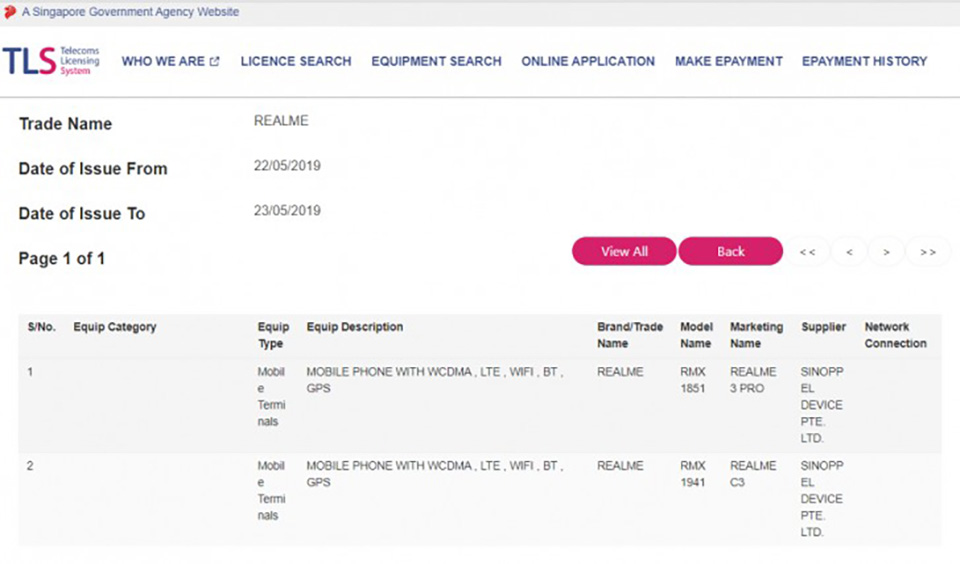Image resolution: width=960 pixels, height=564 pixels.
Task: Click the Singapore Government lion head icon
Action: click(9, 12)
